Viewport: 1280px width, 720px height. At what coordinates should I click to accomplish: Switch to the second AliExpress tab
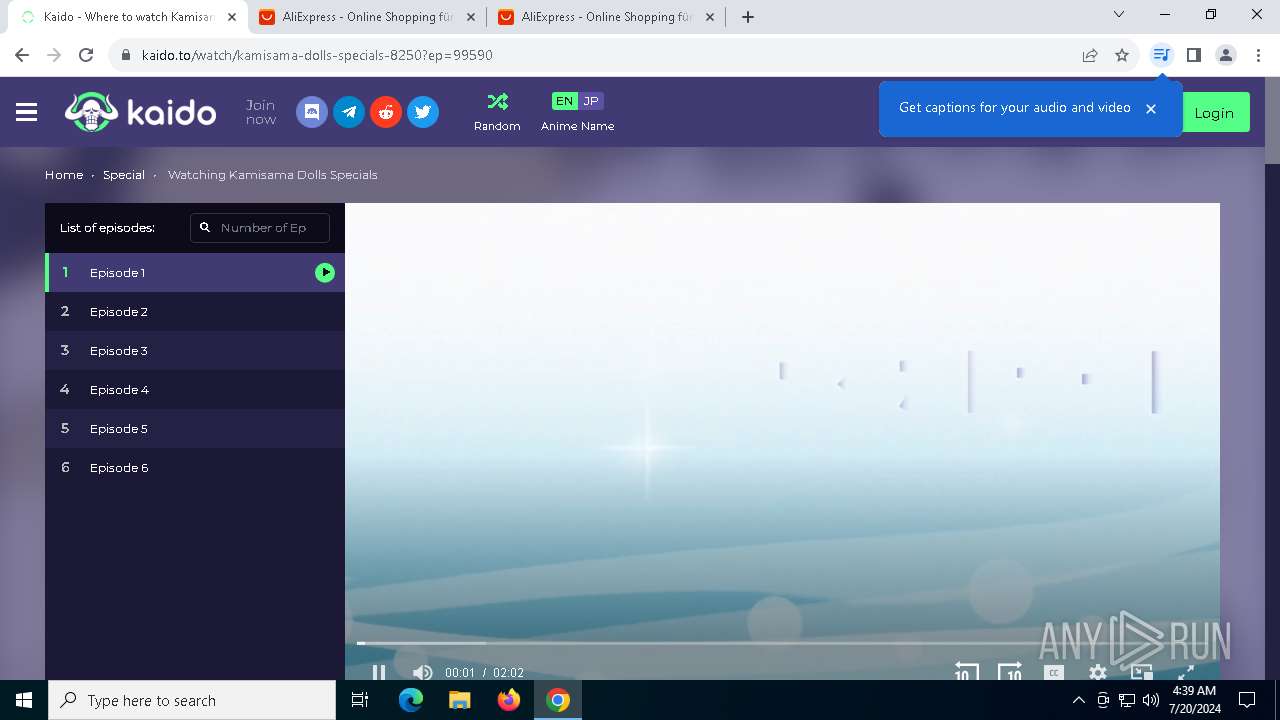point(606,17)
